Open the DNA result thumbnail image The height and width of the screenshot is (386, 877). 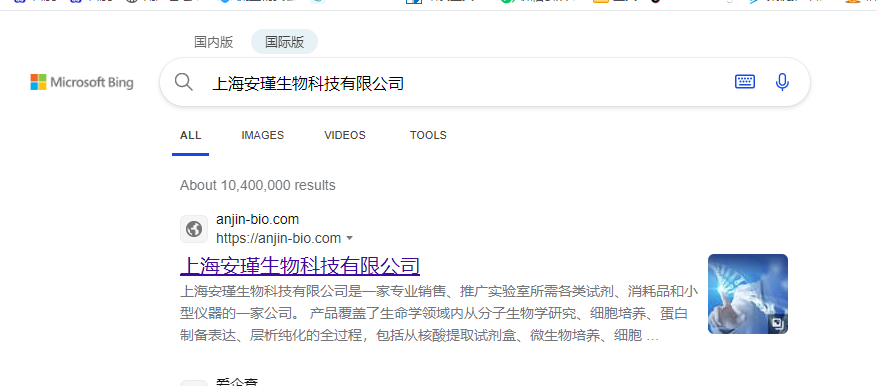pos(748,294)
